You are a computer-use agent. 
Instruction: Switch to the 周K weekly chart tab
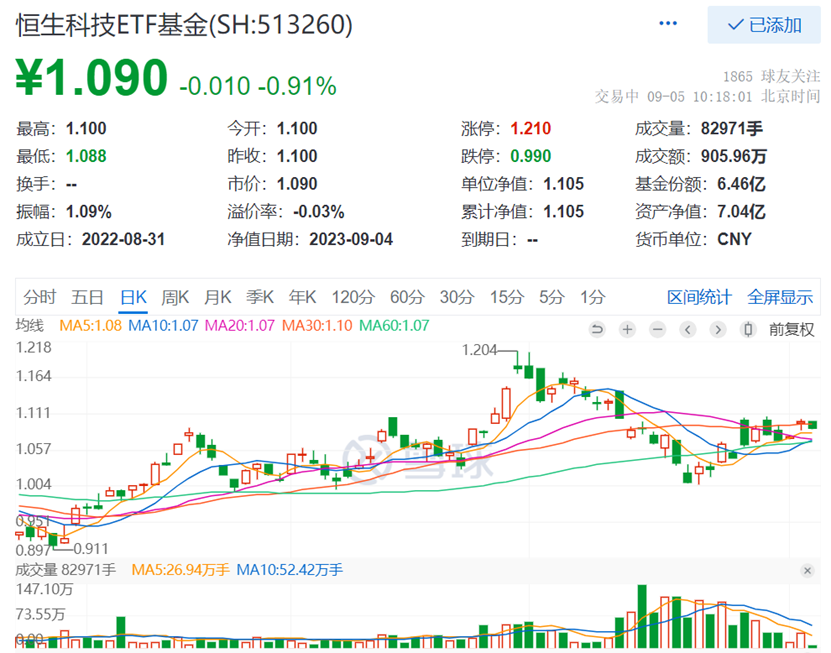click(176, 297)
